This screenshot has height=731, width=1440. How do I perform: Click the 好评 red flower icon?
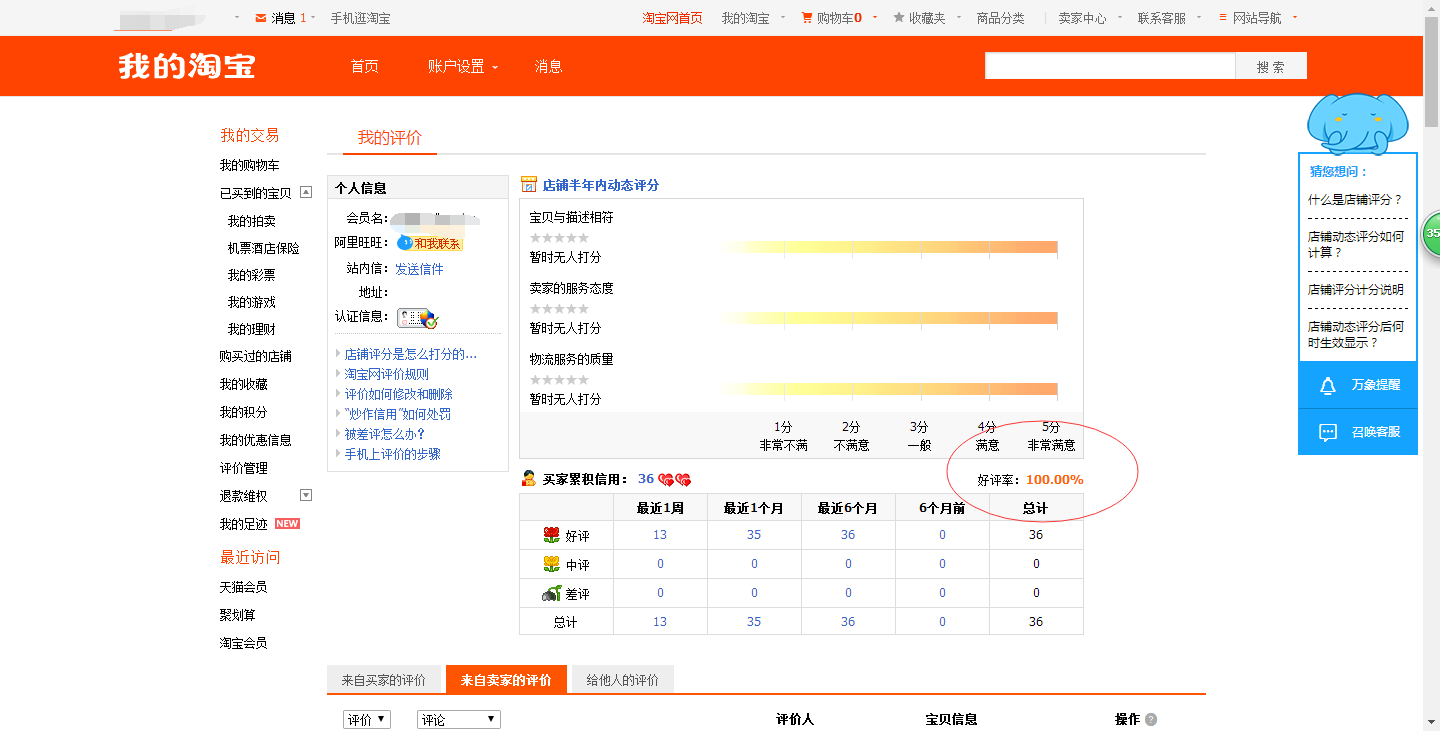tap(551, 535)
